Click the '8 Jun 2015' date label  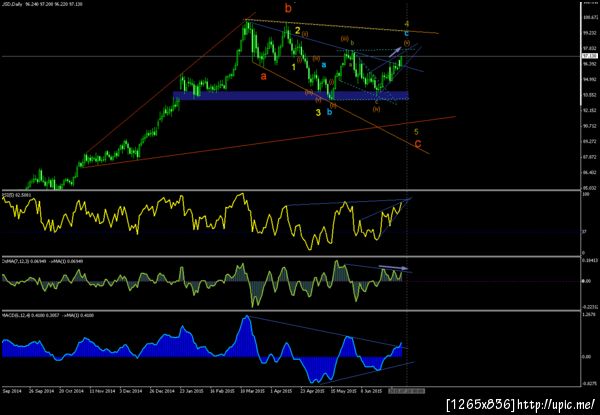coord(372,391)
